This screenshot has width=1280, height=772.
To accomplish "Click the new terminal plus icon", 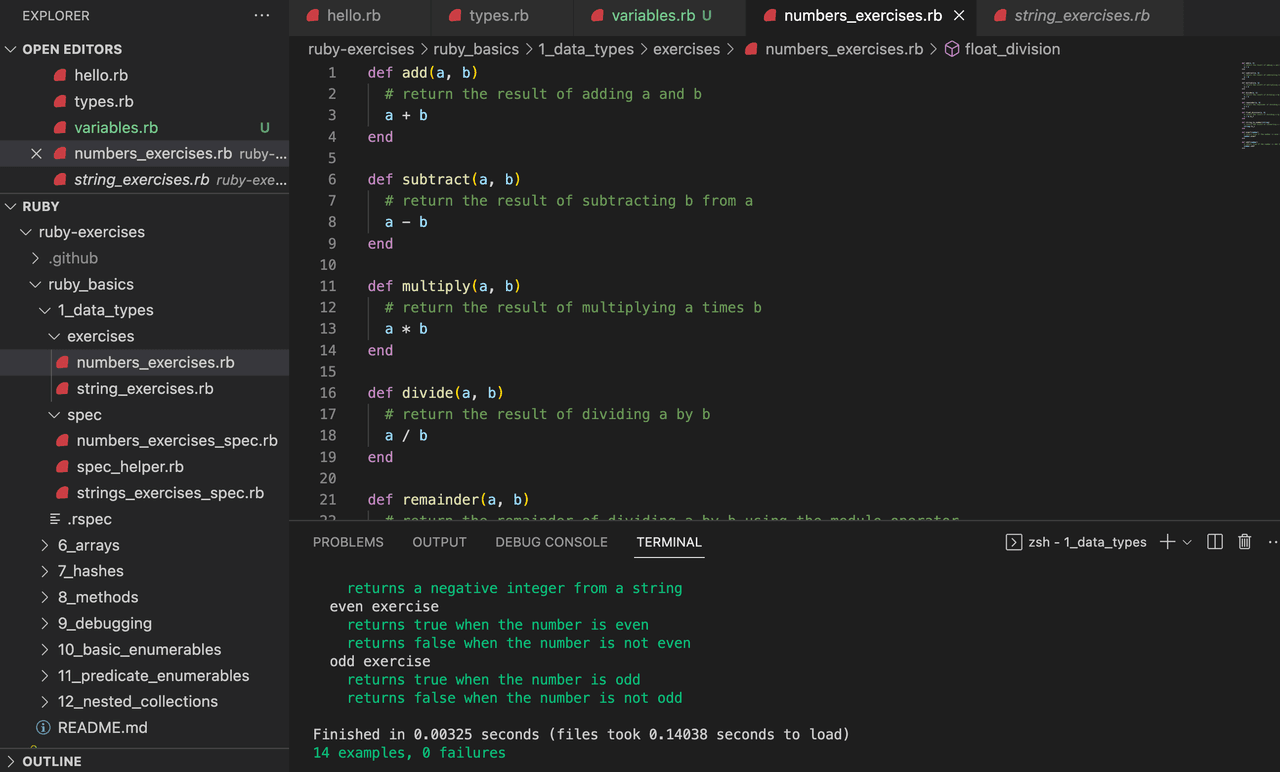I will pos(1167,542).
